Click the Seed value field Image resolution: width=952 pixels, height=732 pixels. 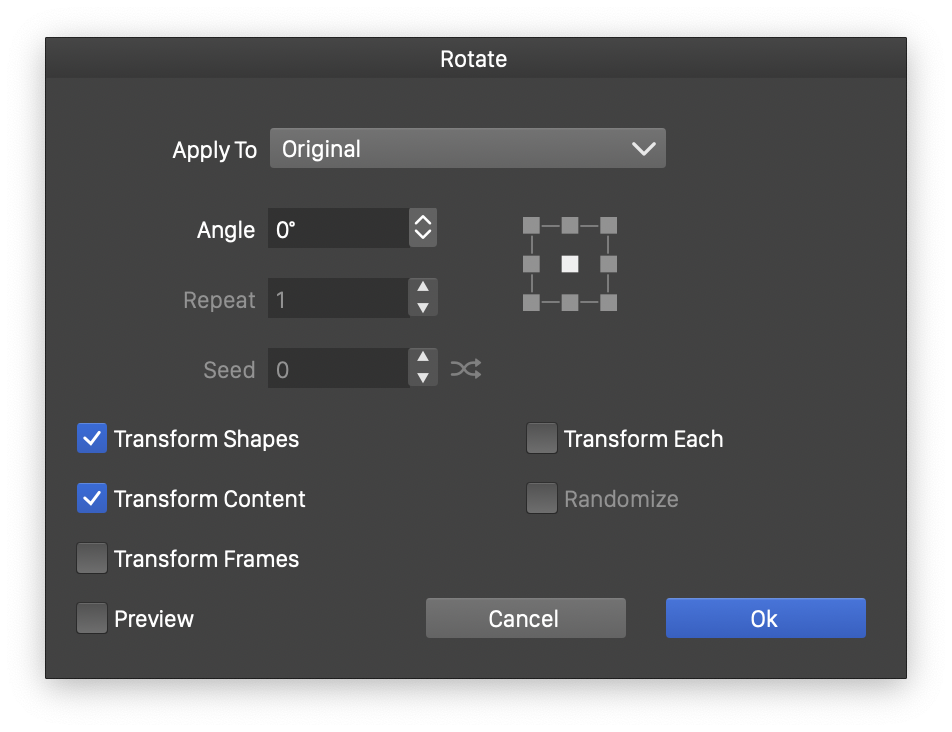(x=338, y=368)
